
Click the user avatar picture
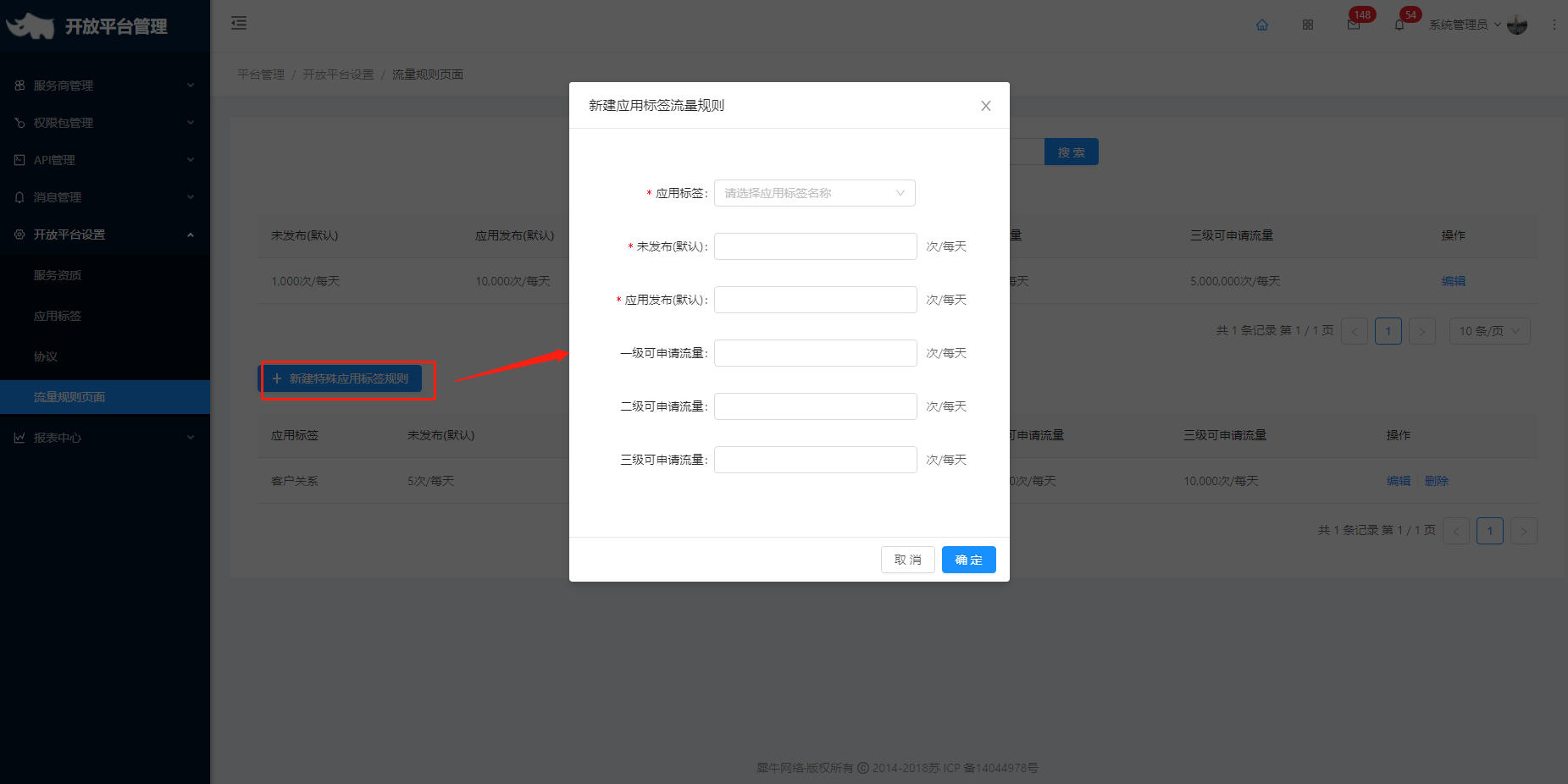pyautogui.click(x=1517, y=25)
